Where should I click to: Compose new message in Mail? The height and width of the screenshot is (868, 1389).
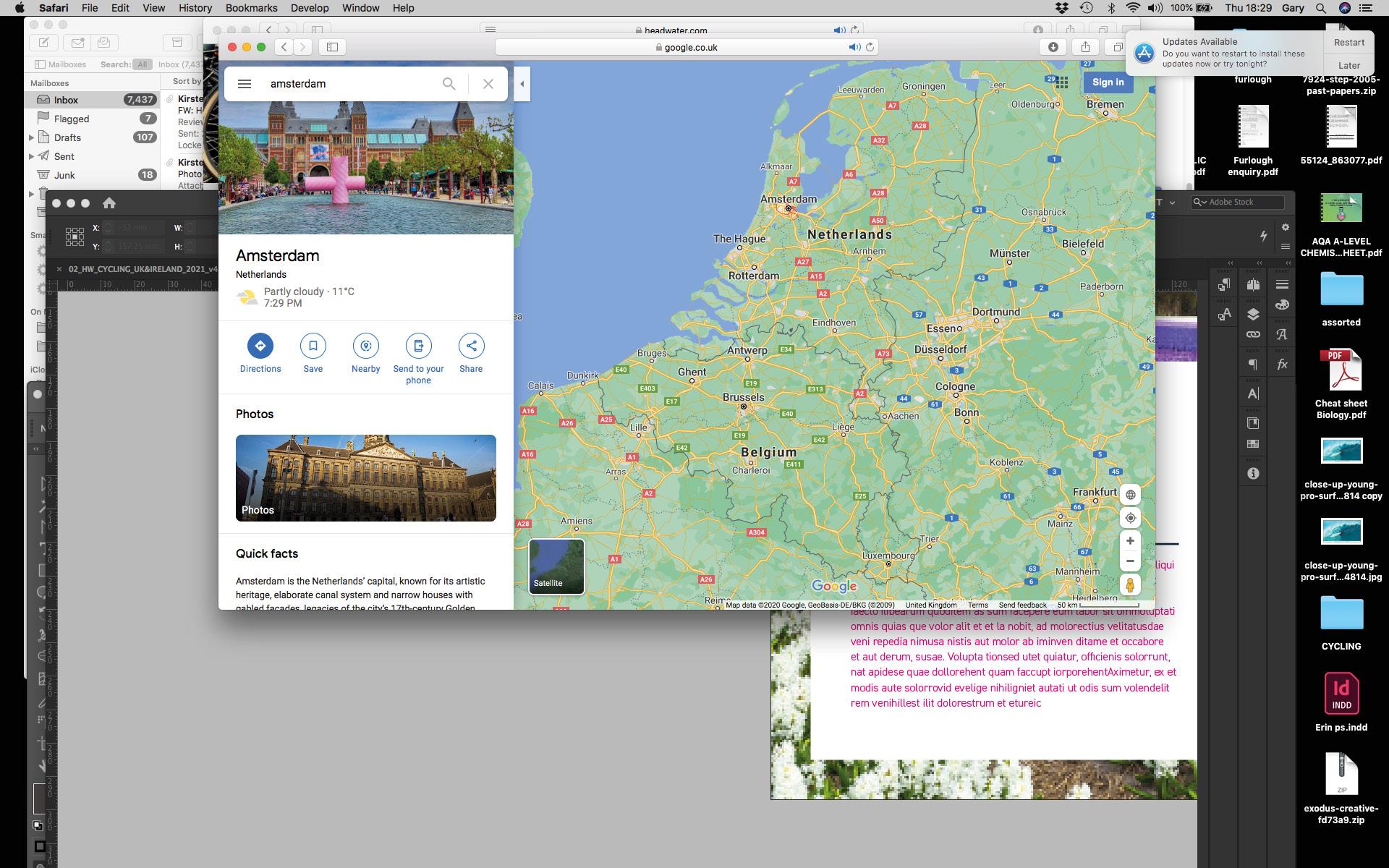pos(44,43)
